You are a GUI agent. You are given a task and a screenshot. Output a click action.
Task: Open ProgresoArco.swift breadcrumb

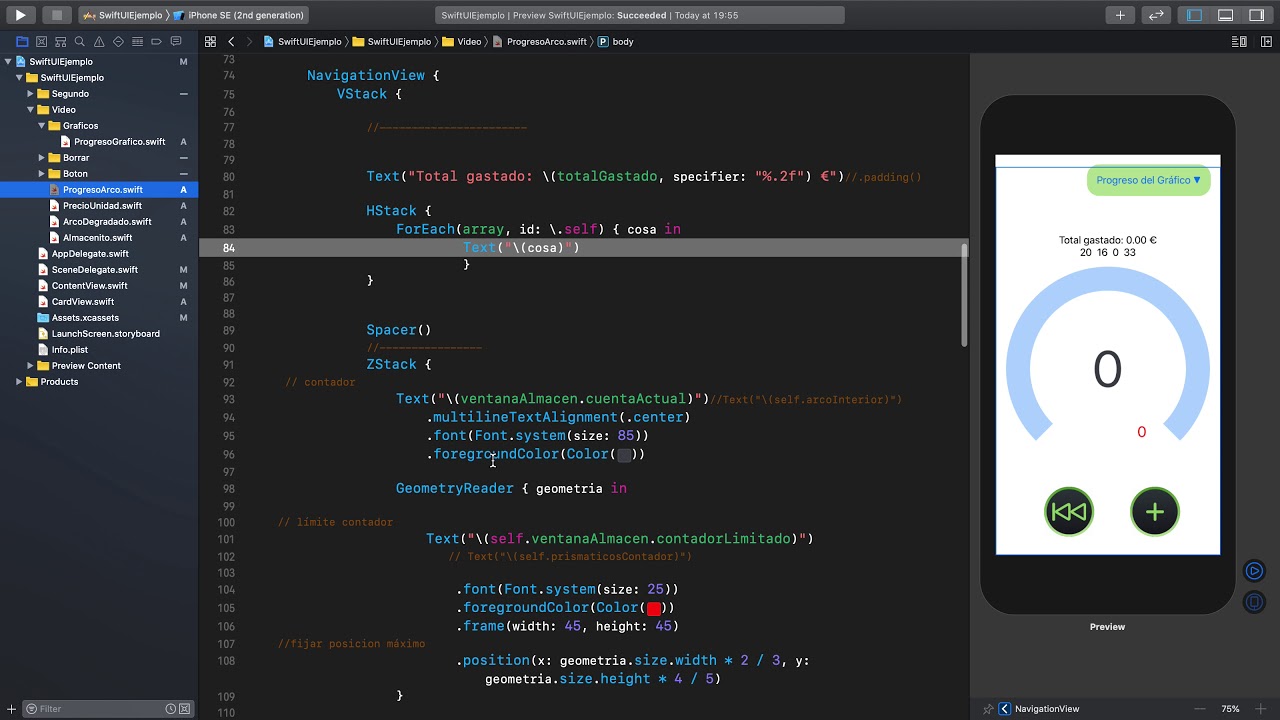[540, 42]
